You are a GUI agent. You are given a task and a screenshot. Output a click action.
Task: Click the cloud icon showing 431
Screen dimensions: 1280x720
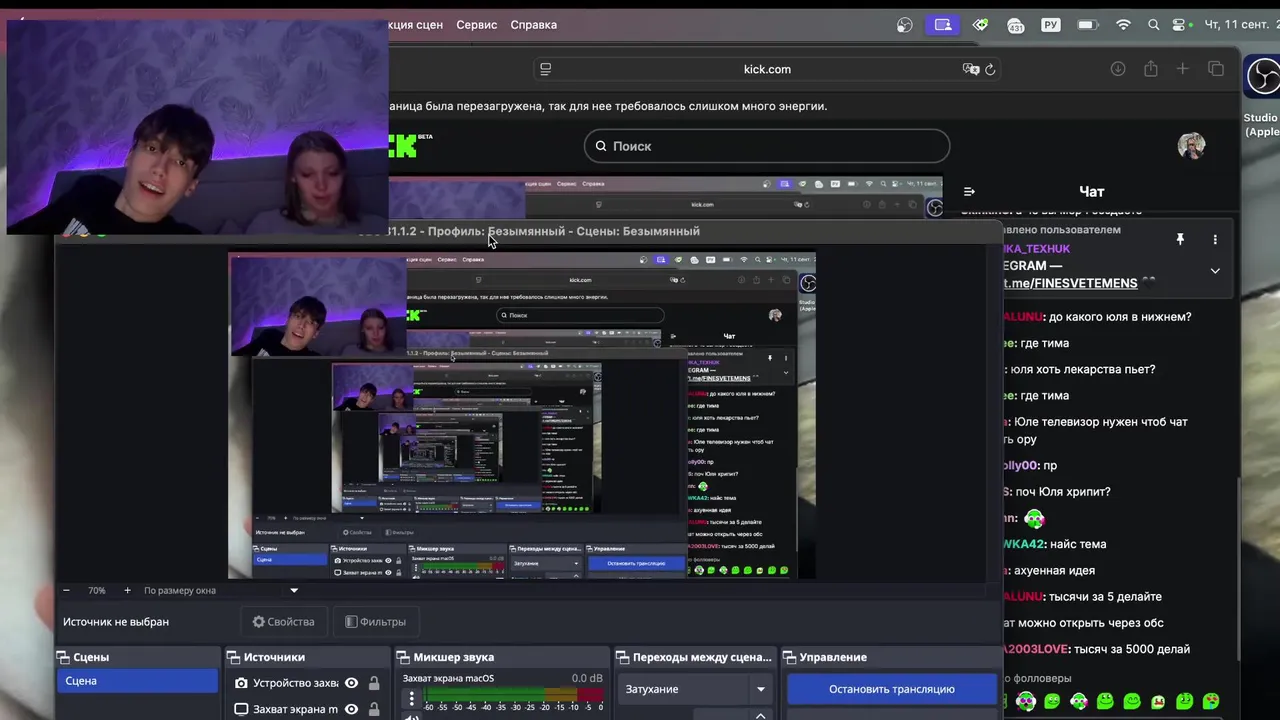pyautogui.click(x=1016, y=25)
